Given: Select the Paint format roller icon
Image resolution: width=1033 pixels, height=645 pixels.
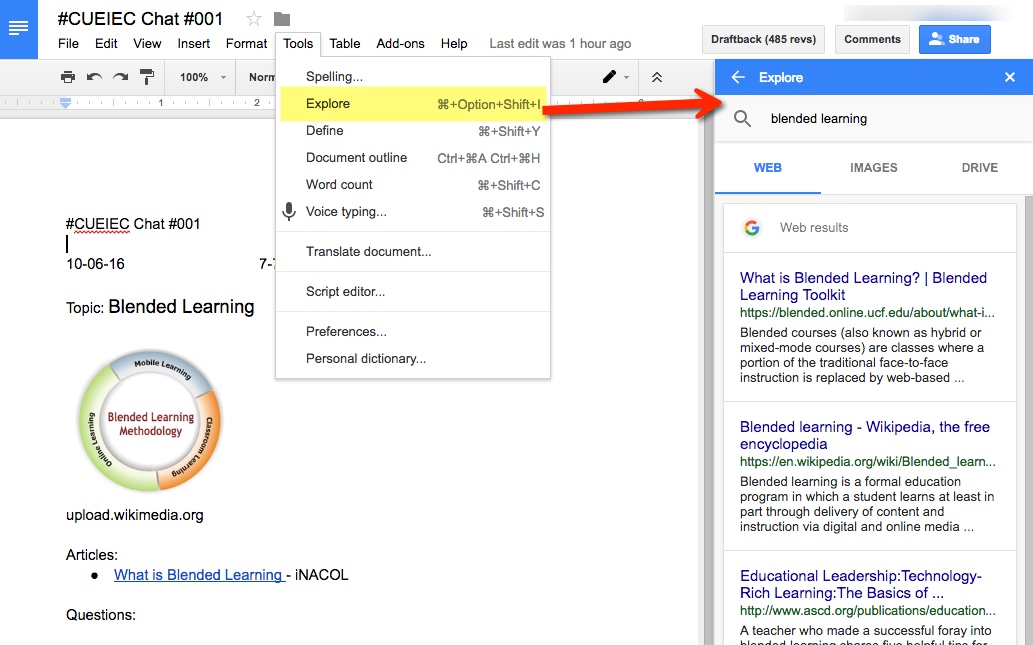Looking at the screenshot, I should pos(147,77).
